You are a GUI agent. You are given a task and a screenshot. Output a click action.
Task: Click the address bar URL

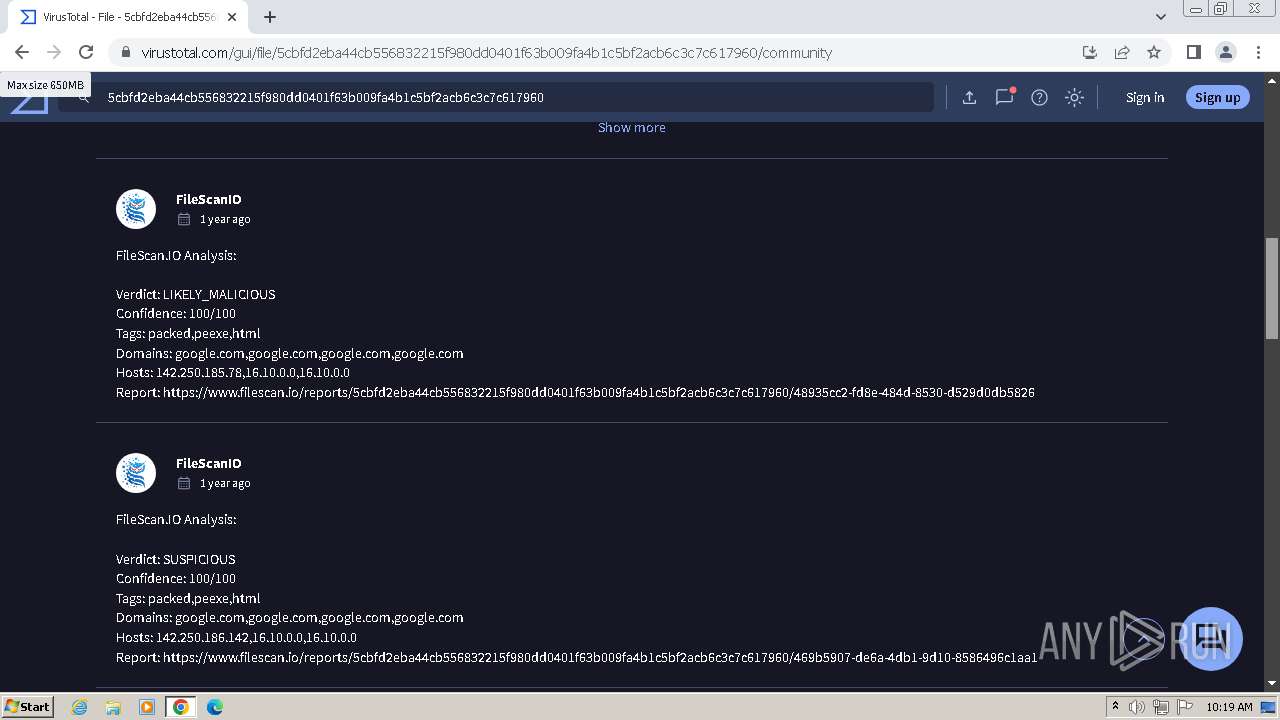click(x=486, y=53)
